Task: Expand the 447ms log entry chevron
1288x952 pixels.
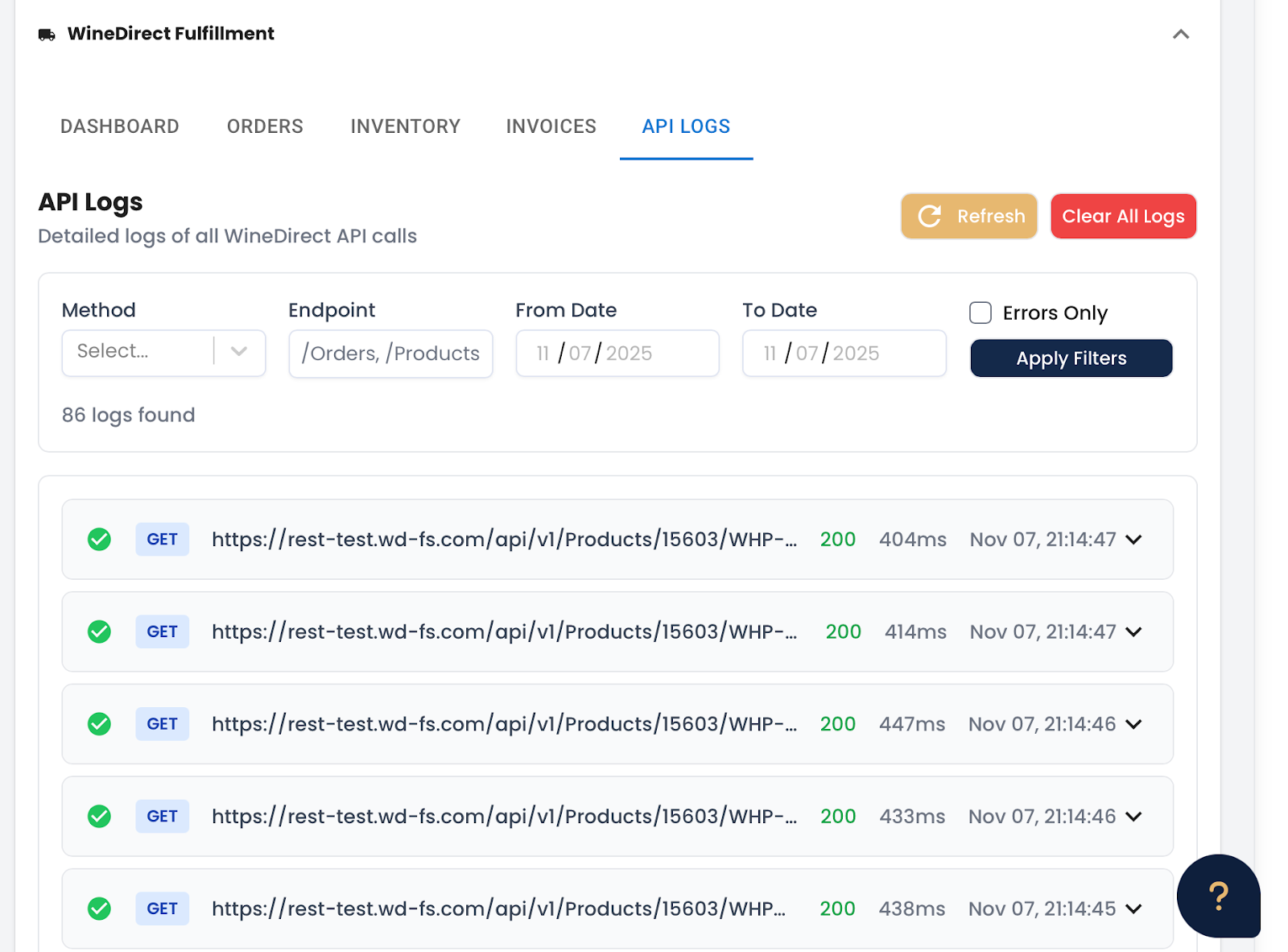Action: point(1133,724)
